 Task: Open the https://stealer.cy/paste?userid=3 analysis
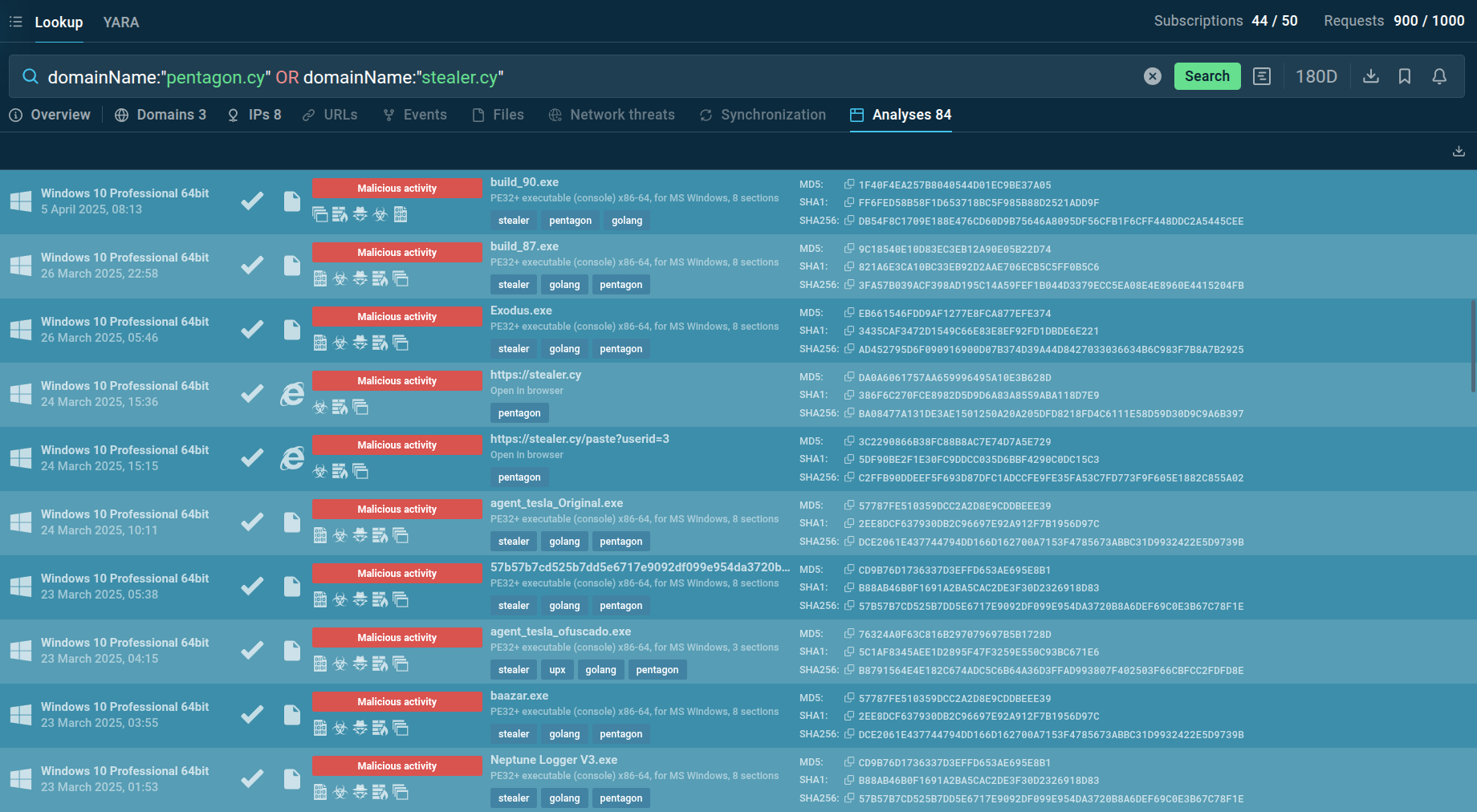(x=580, y=439)
